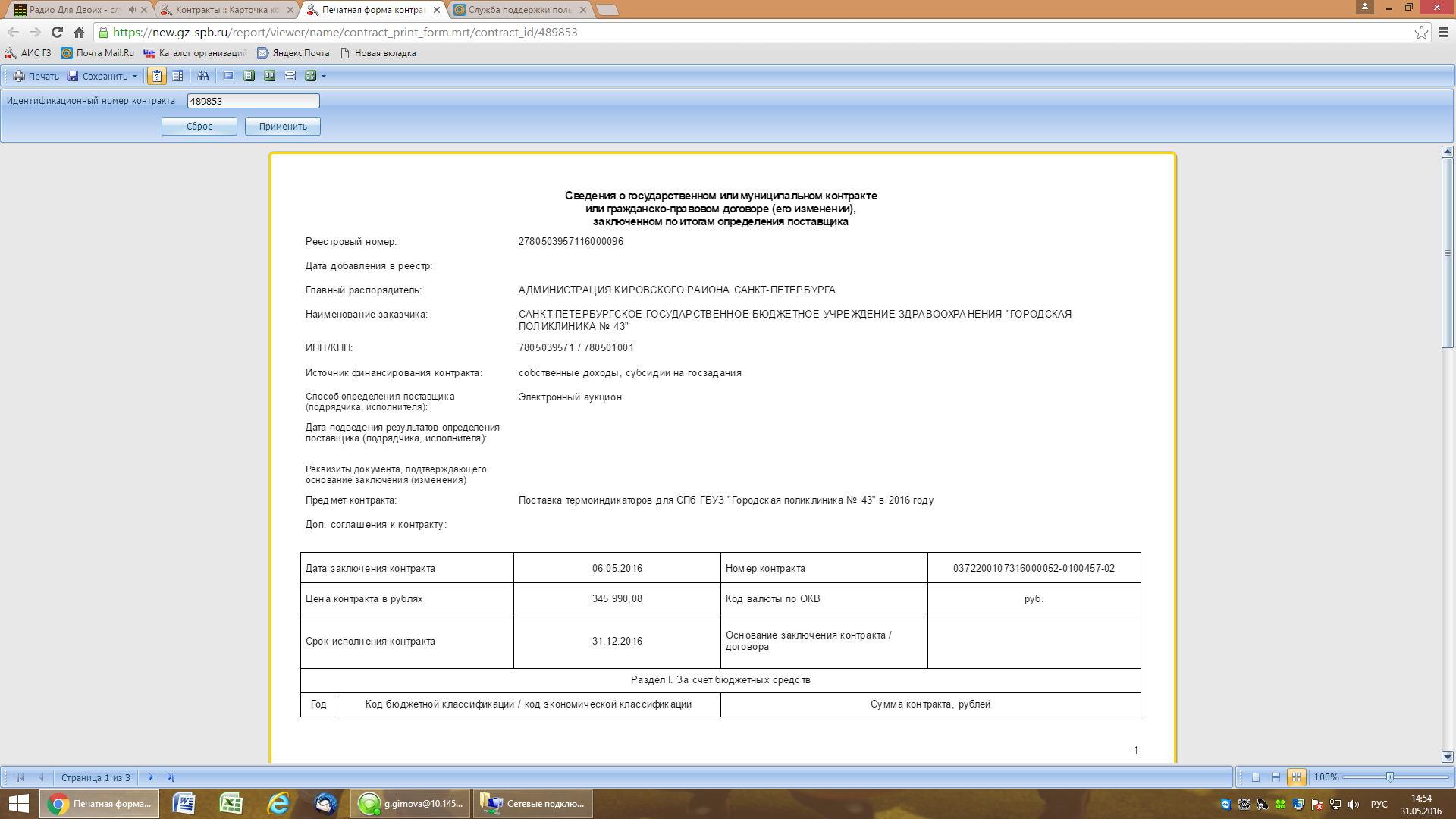The image size is (1456, 819).
Task: Select page width fit icon
Action: (290, 76)
